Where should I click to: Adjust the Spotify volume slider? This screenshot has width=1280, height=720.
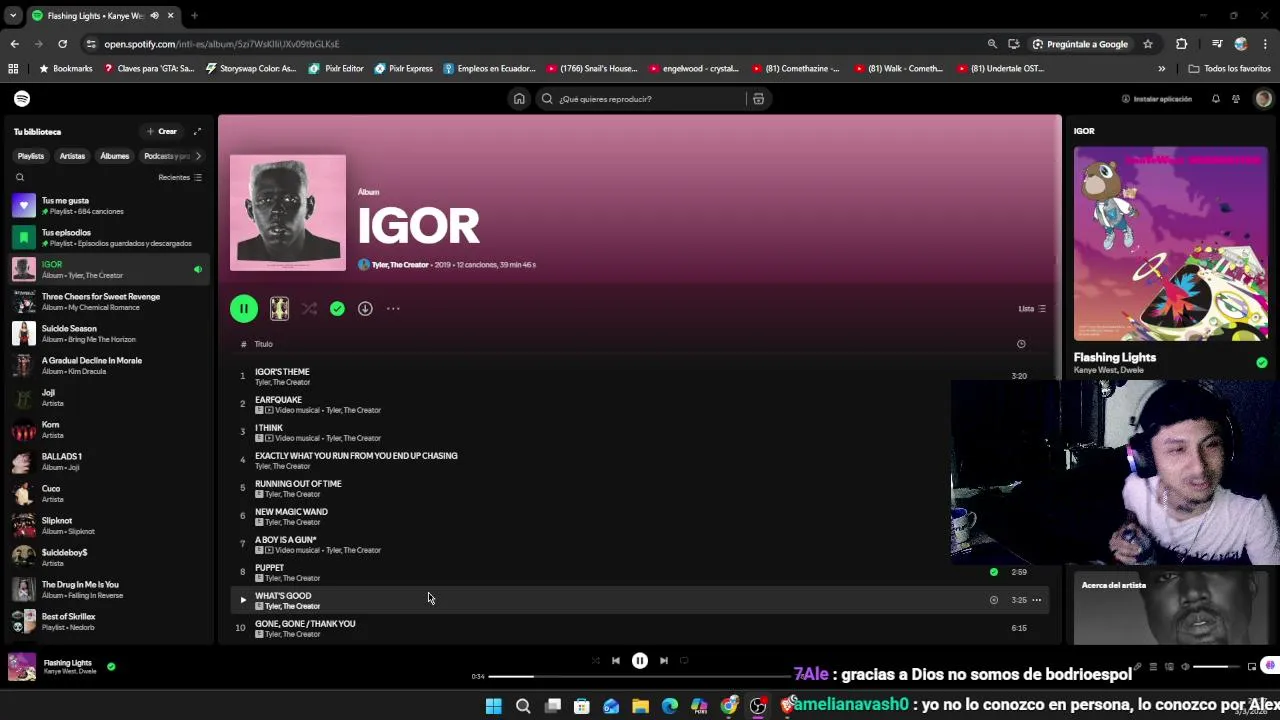[1216, 667]
